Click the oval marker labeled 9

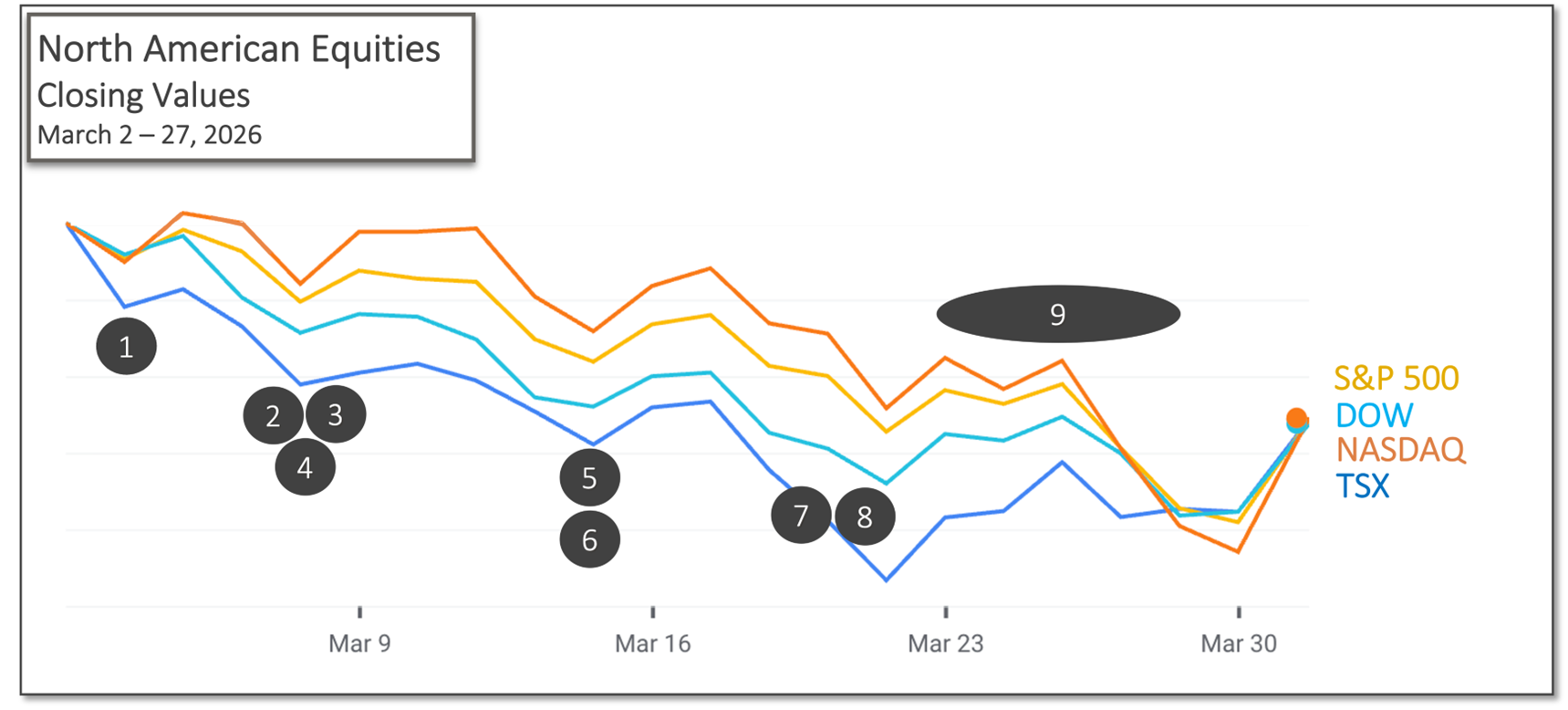tap(1058, 314)
